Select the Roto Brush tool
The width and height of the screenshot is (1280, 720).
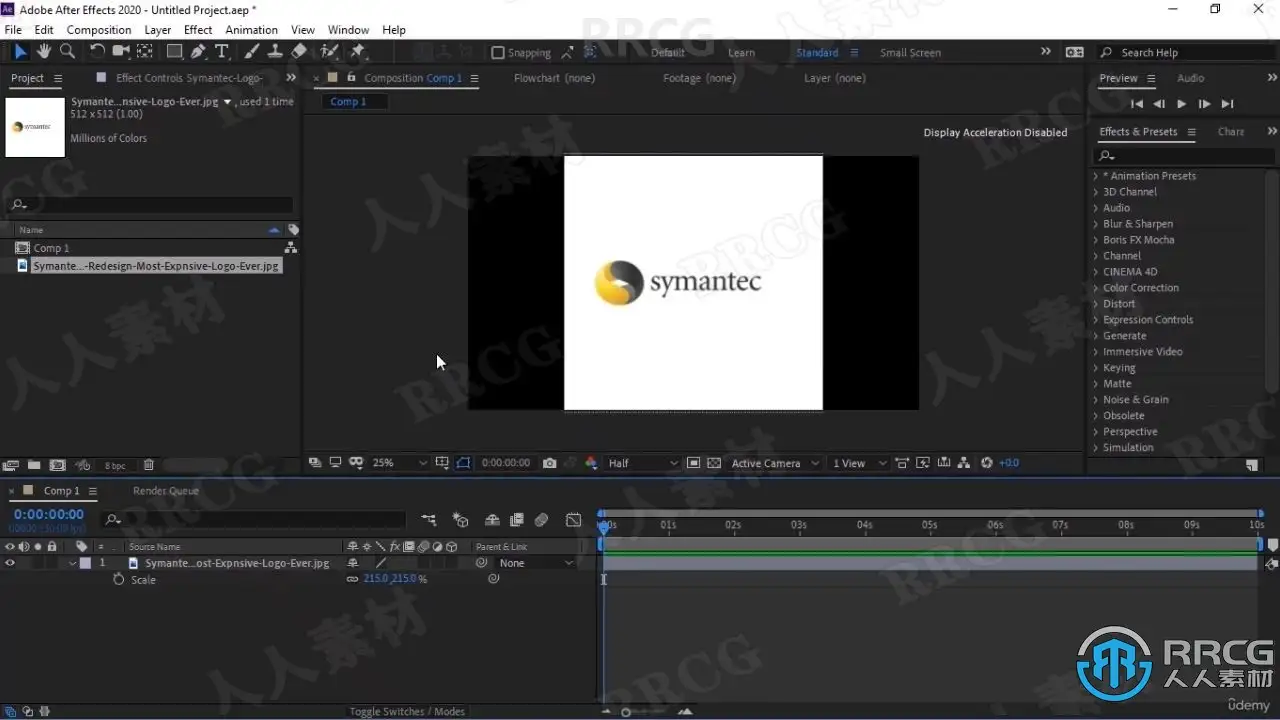(x=329, y=52)
